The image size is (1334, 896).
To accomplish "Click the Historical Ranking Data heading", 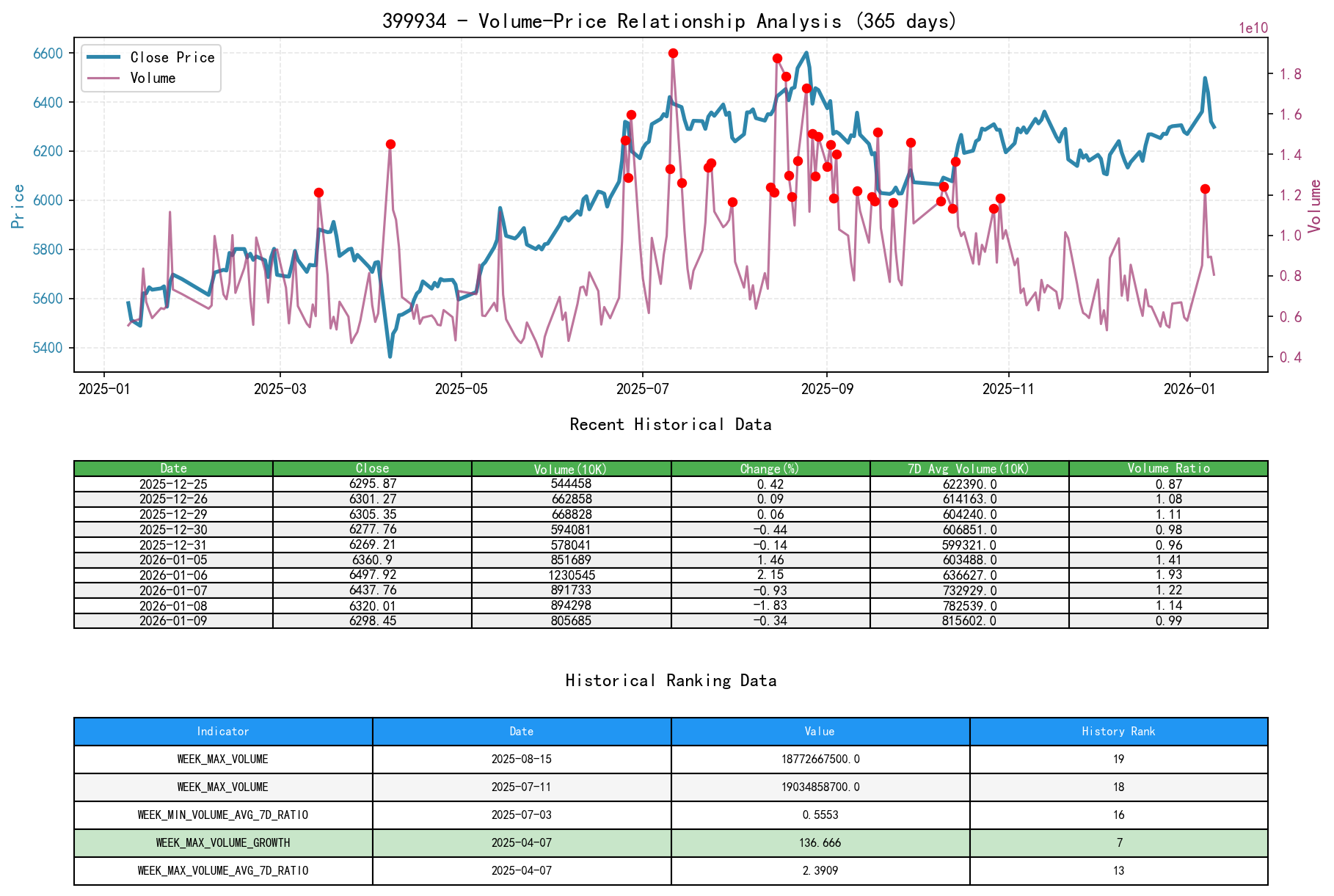I will 670,680.
